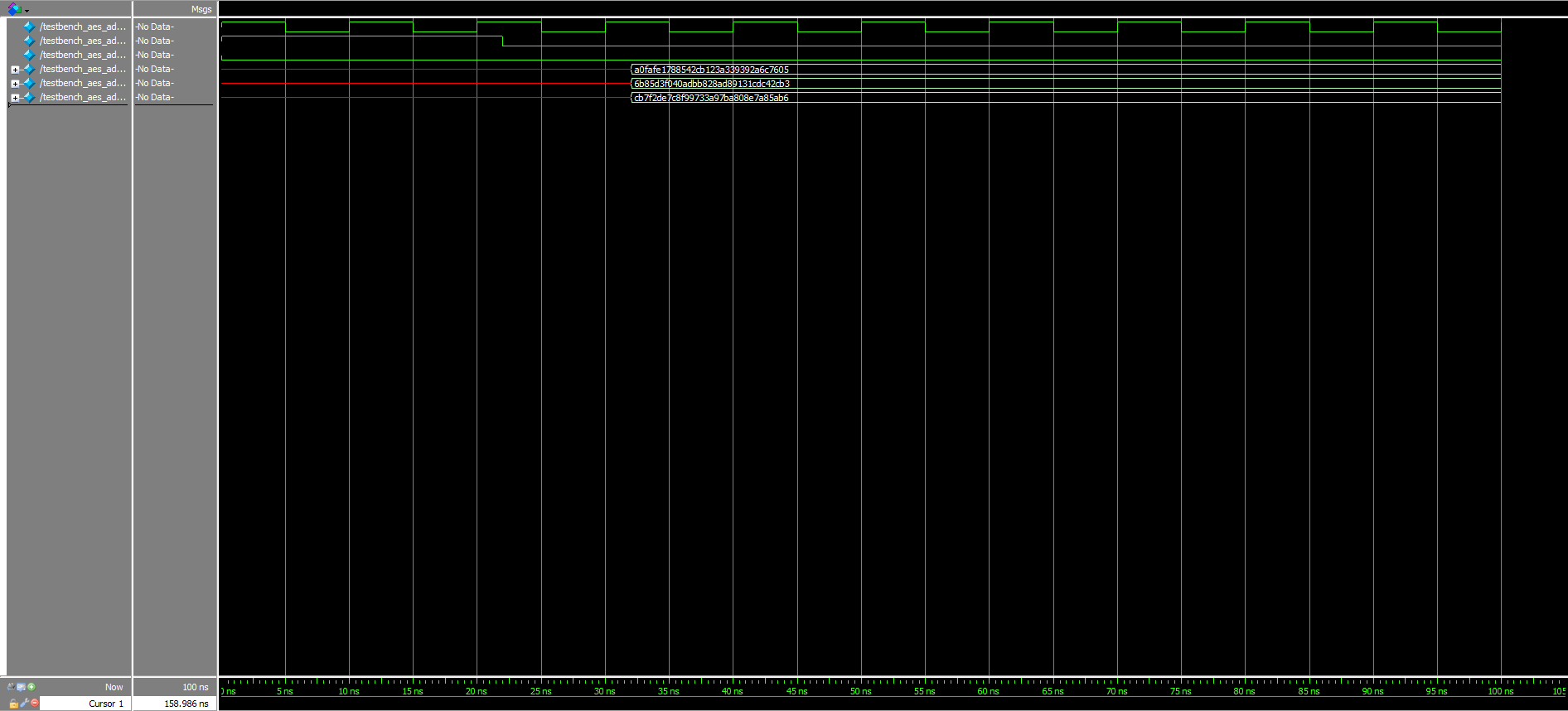The height and width of the screenshot is (711, 1568).
Task: Click the green insert cursor icon
Action: (x=31, y=687)
